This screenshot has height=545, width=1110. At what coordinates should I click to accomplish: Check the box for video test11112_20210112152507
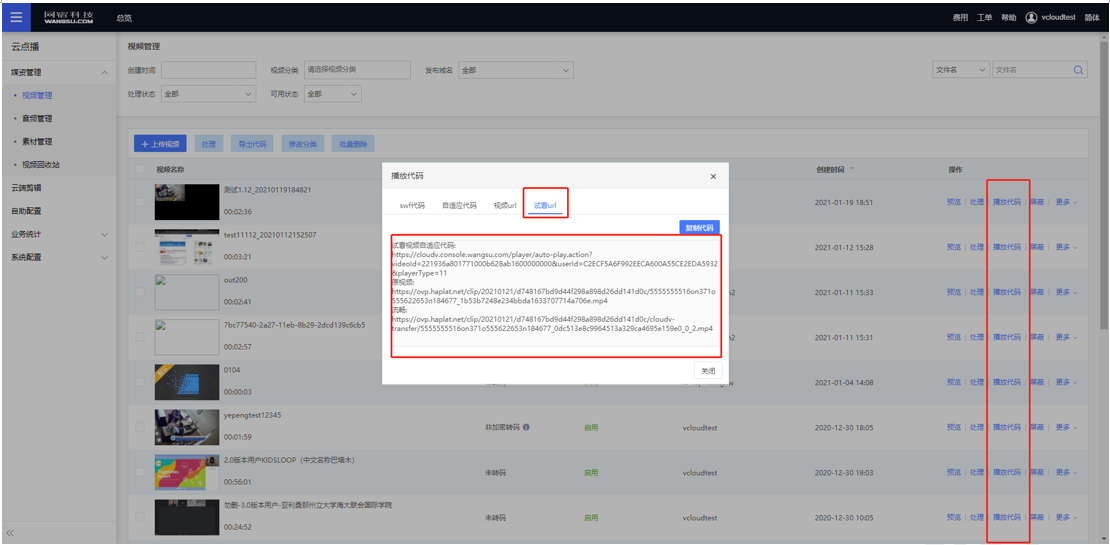(x=141, y=247)
